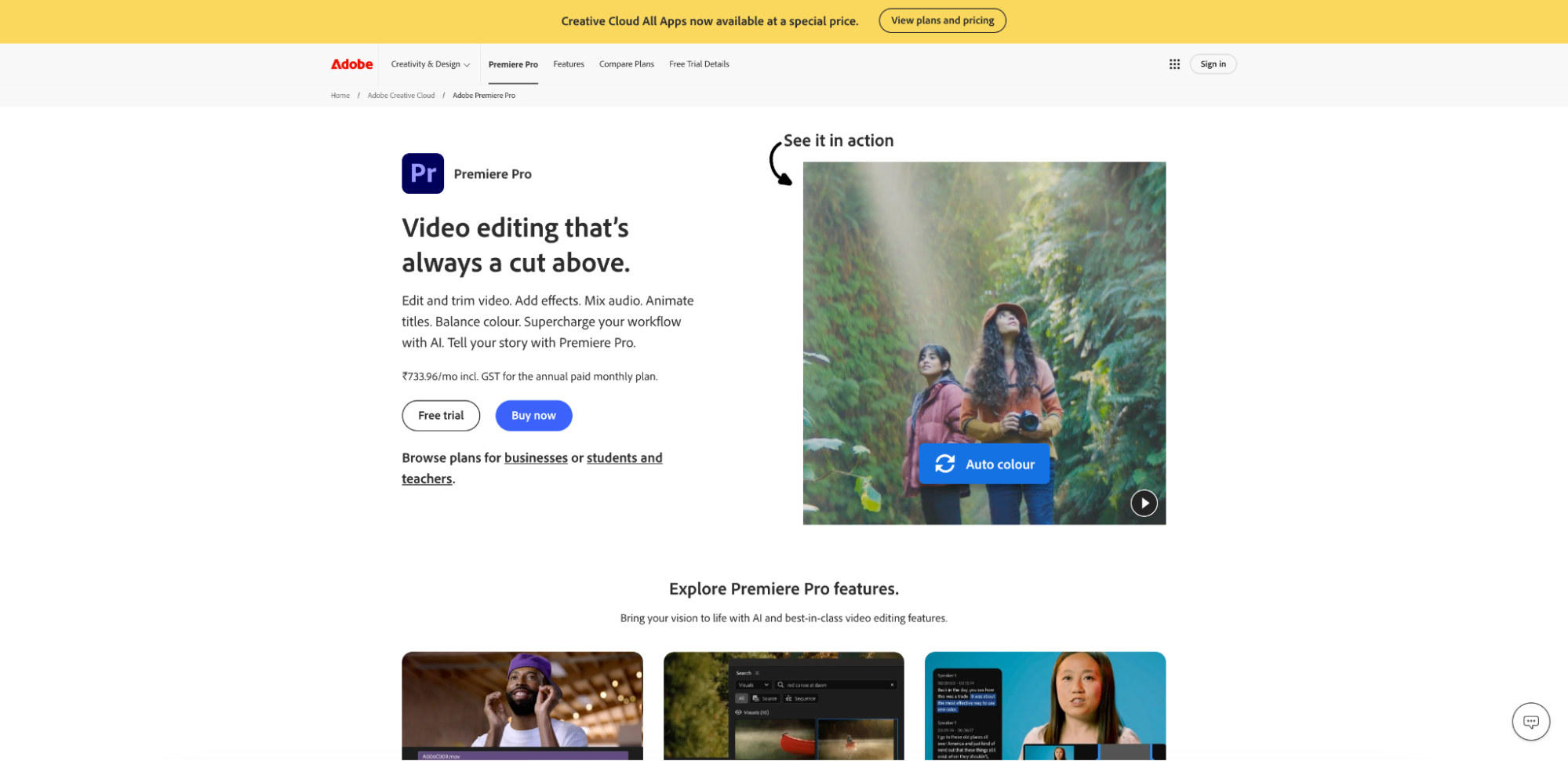Start the Free trial

(441, 416)
